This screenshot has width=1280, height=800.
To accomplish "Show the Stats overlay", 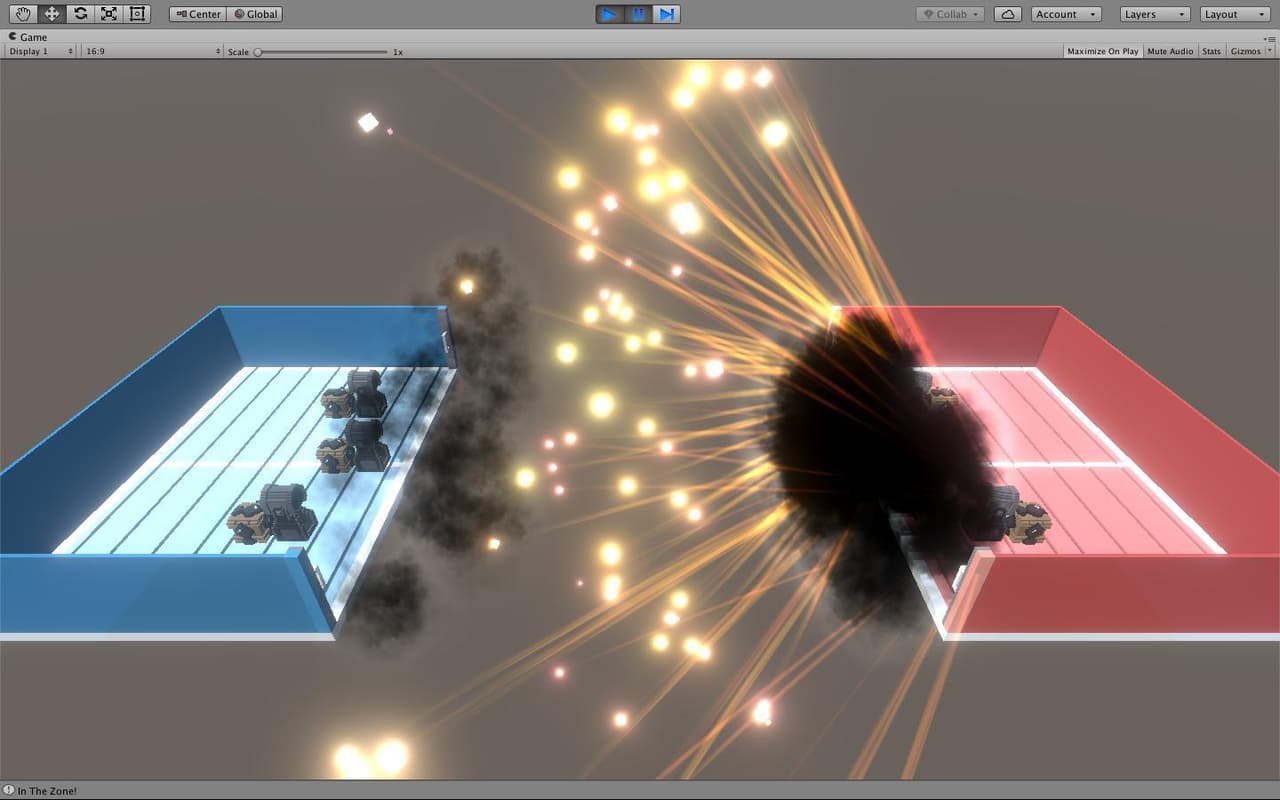I will (1211, 51).
